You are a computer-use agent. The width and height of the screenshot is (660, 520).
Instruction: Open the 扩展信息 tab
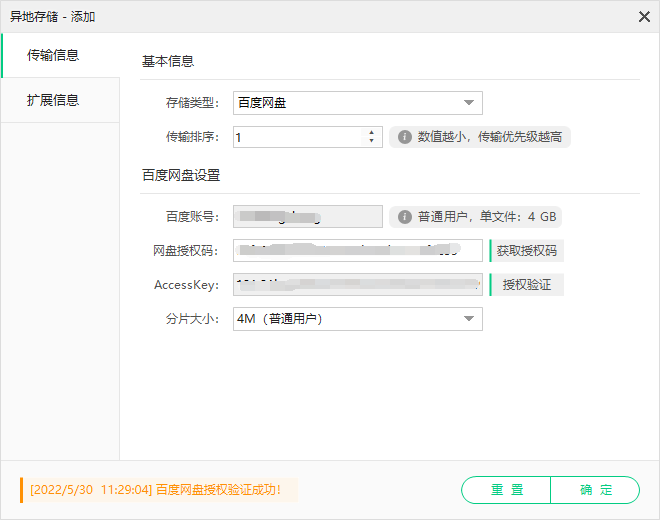(x=60, y=100)
